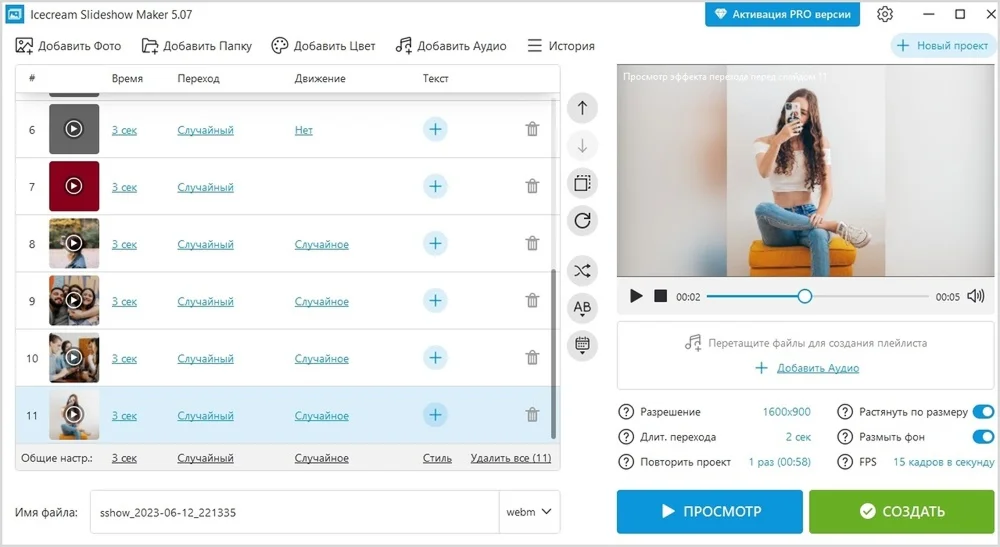Image resolution: width=1000 pixels, height=547 pixels.
Task: Toggle the Размыть фон switch
Action: point(983,437)
